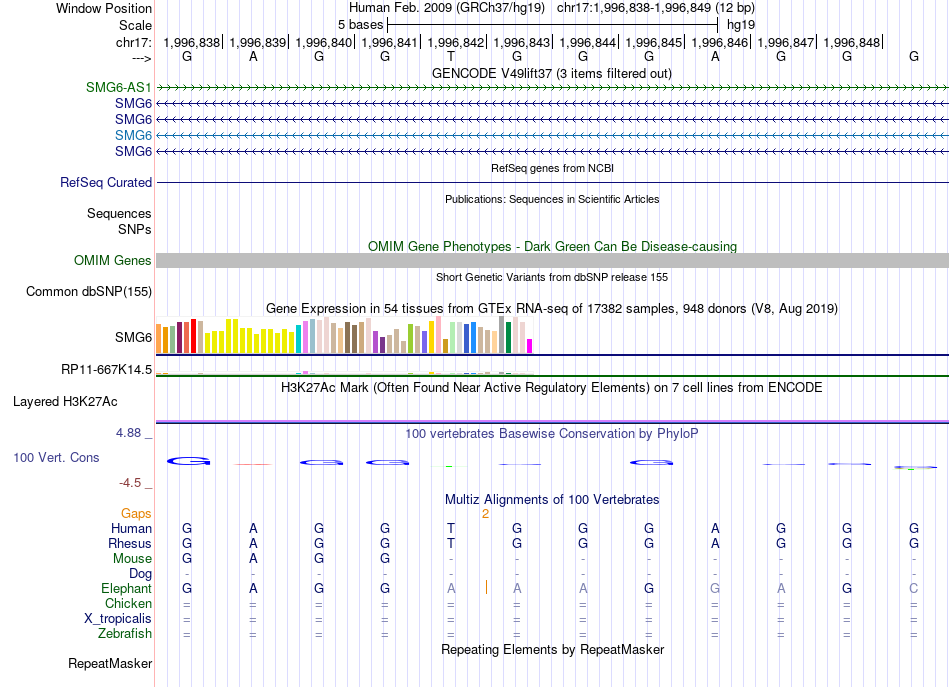Click the Mouse species label
Viewport: 950px width, 687px height.
coord(132,559)
